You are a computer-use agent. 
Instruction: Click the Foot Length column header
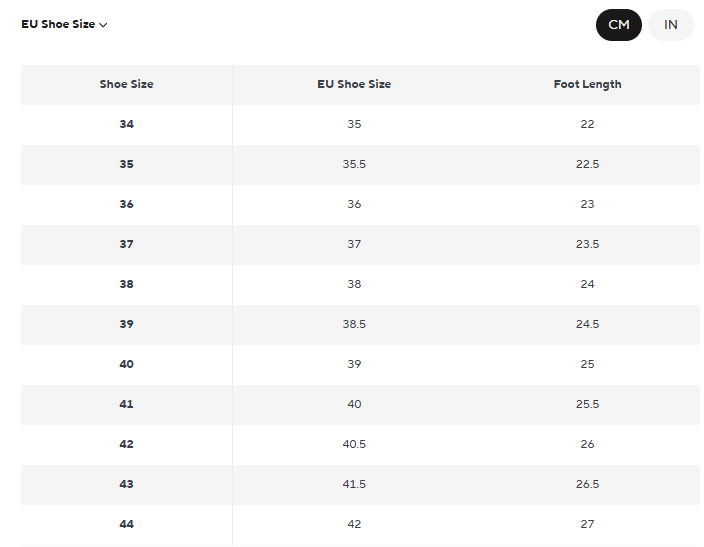[587, 84]
